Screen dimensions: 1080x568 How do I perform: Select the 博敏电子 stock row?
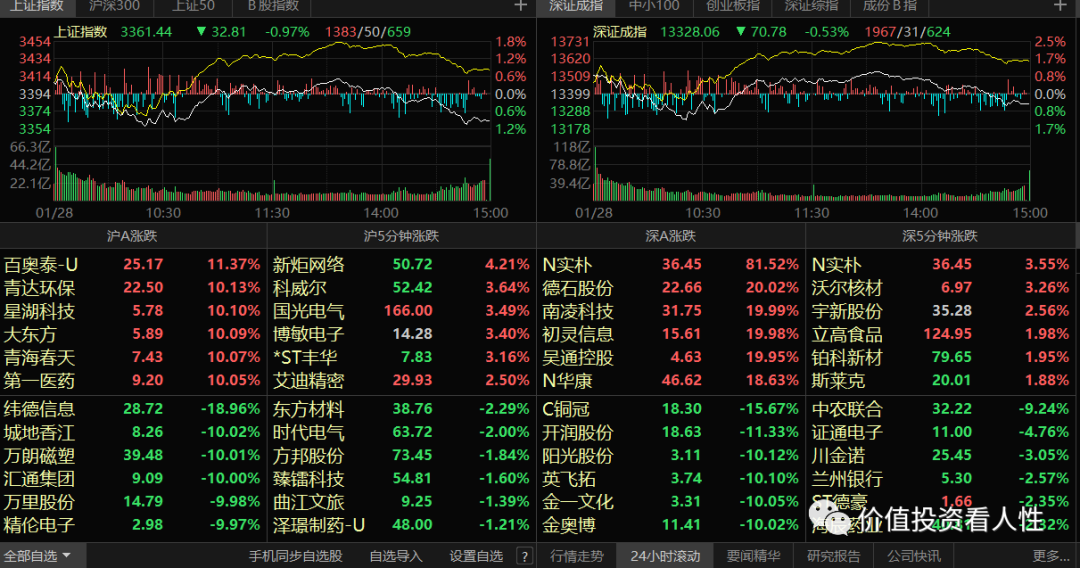pyautogui.click(x=402, y=334)
